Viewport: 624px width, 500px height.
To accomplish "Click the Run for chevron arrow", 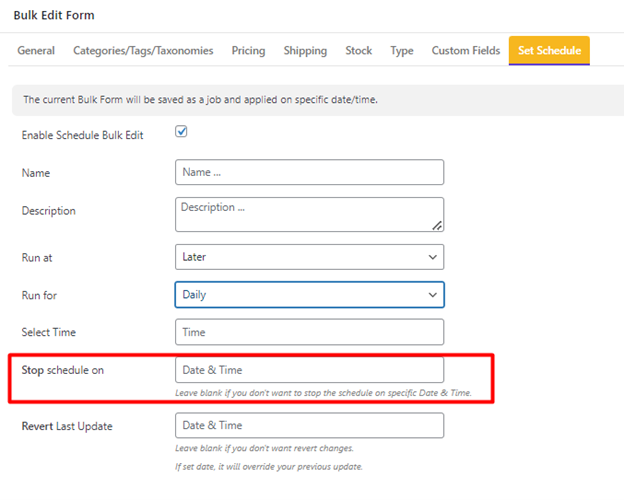I will 433,295.
